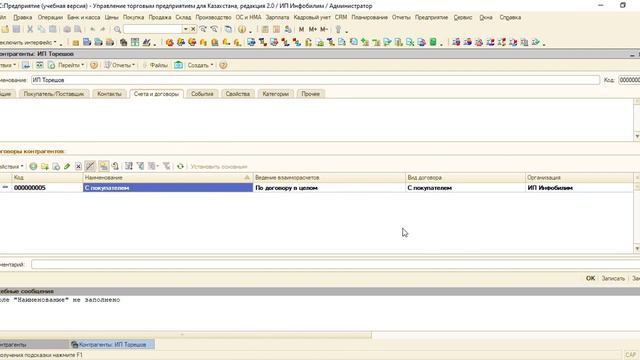Open the Справка menu
Viewport: 640px width, 360px height.
(510, 18)
